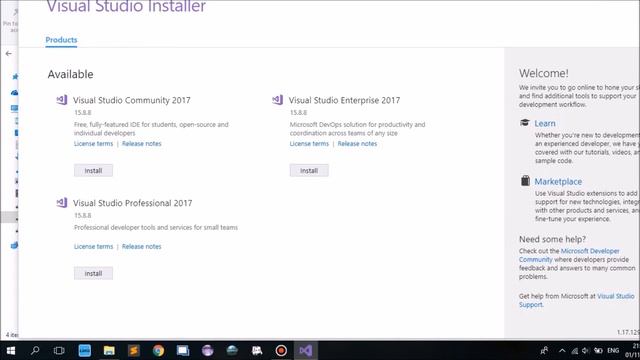Viewport: 640px width, 360px height.
Task: Open the network status tray icon
Action: point(574,351)
